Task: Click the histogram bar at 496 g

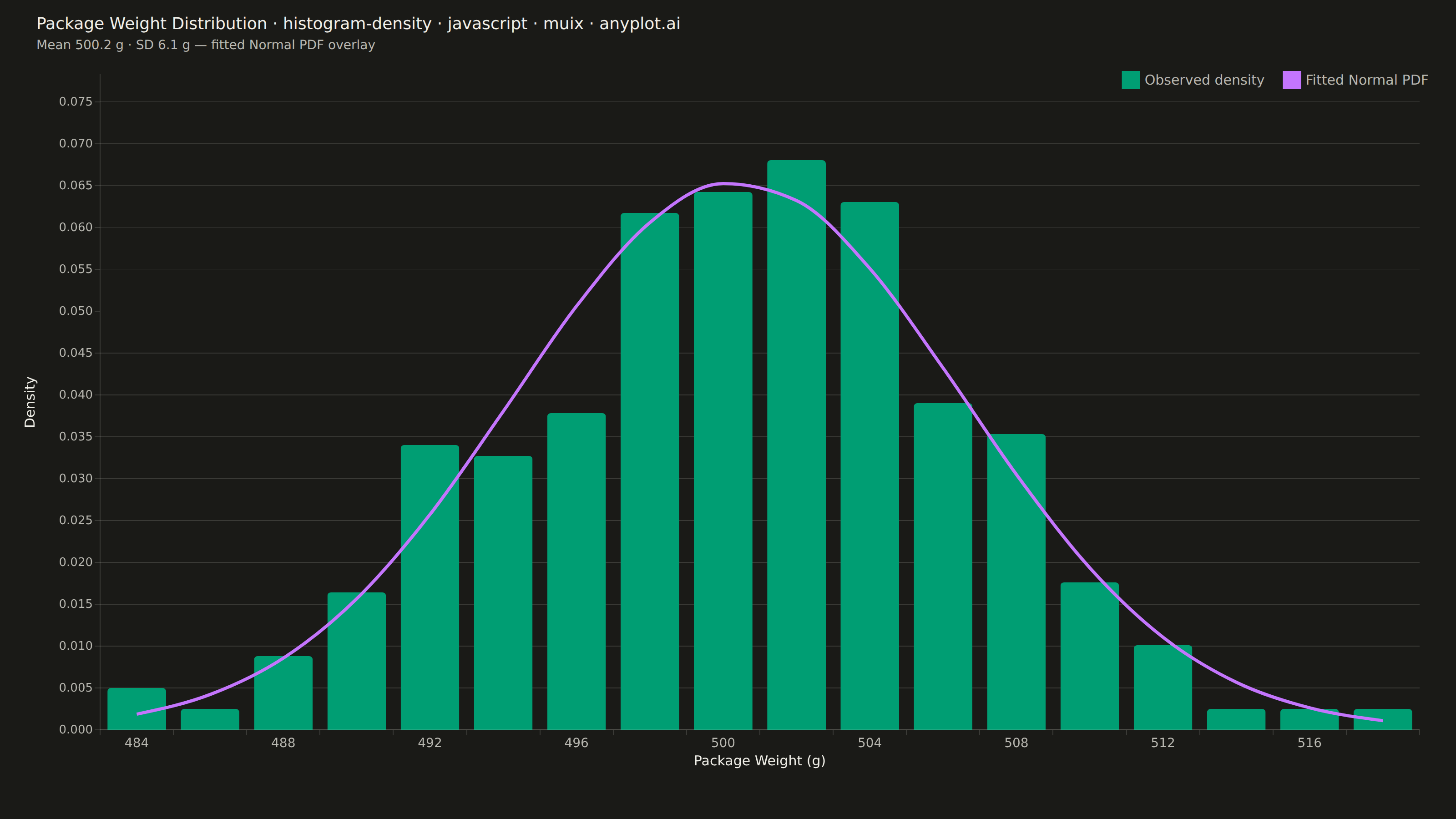Action: pos(576,571)
